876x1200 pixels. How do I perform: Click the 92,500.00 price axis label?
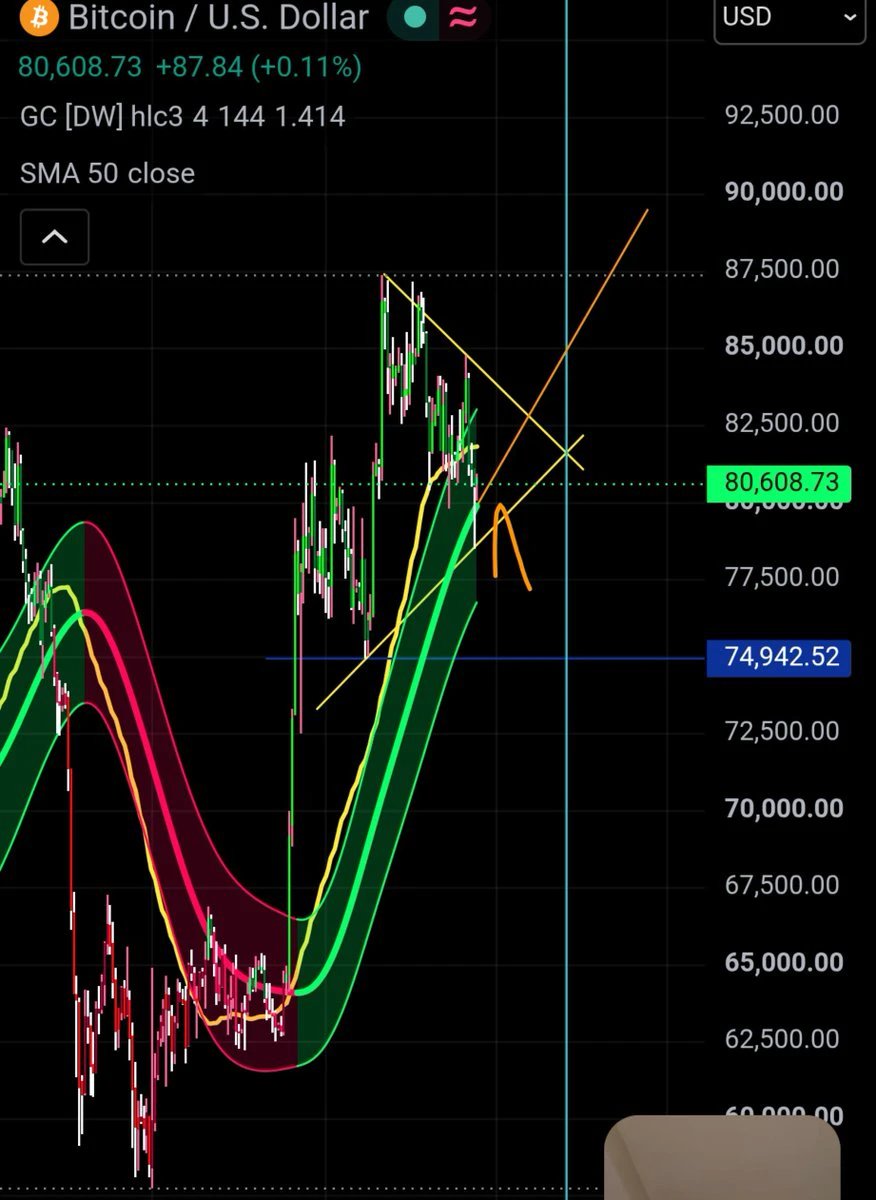point(782,115)
